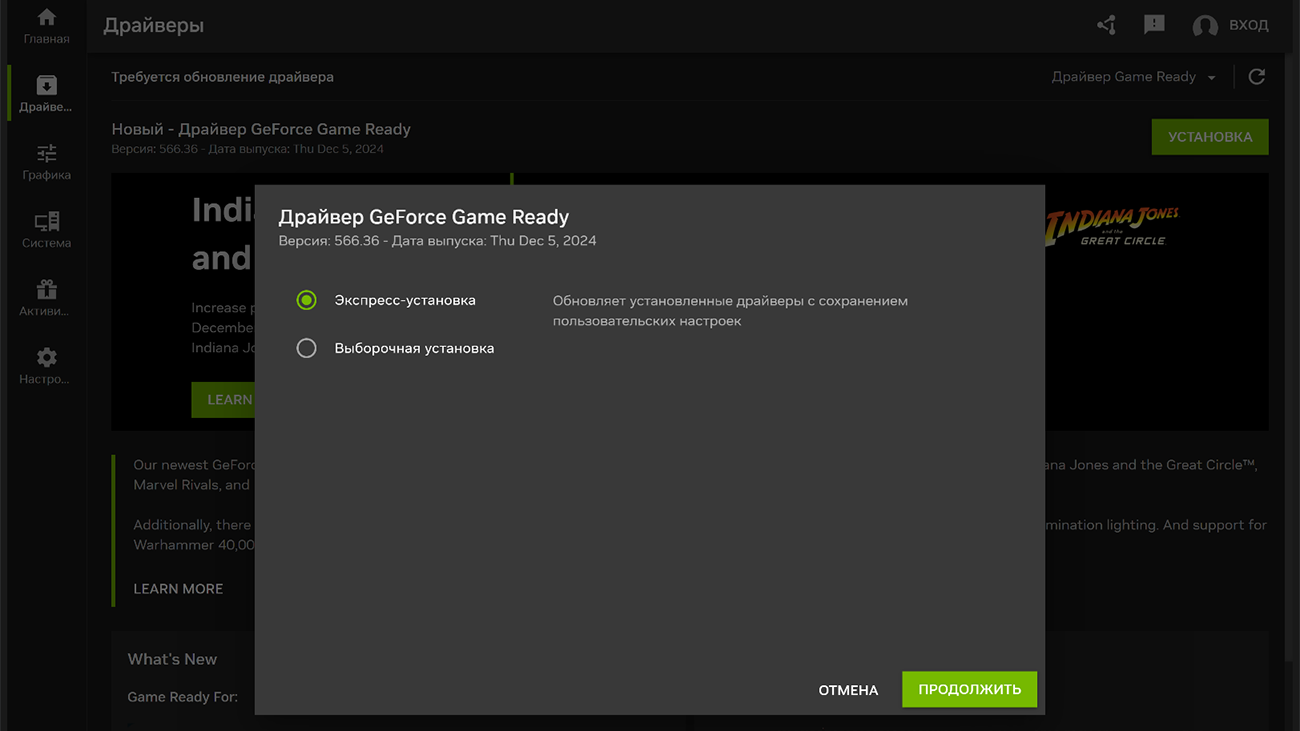Refresh drivers with the reload icon
1300x731 pixels.
pos(1257,77)
